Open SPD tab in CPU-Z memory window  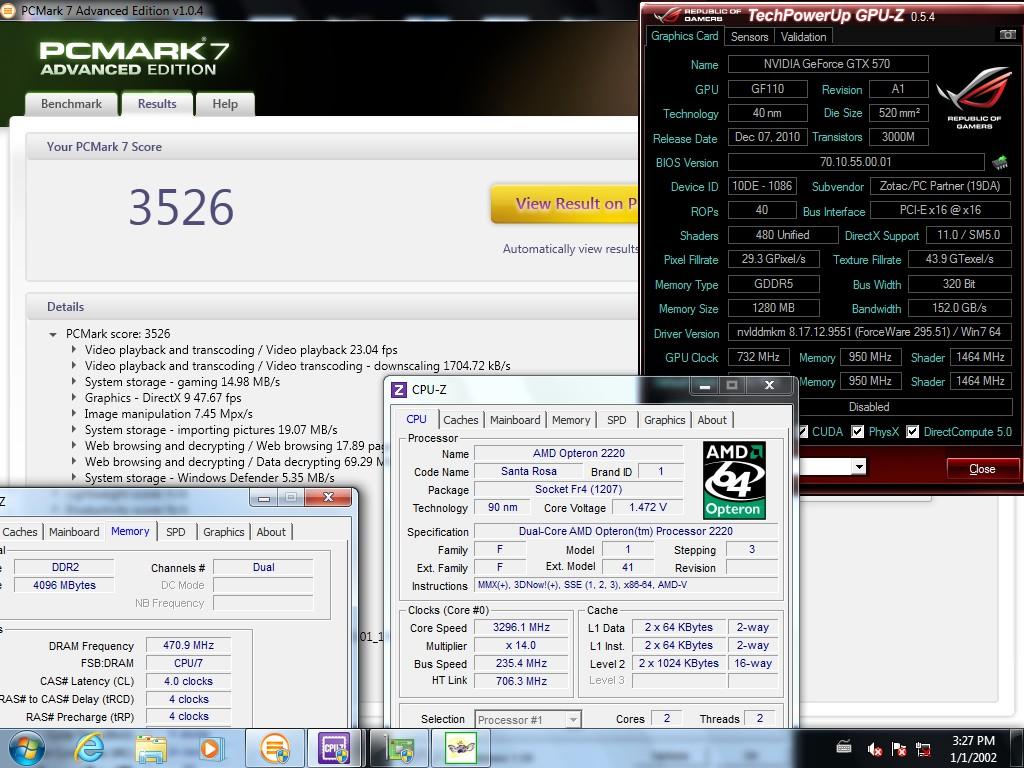click(176, 532)
